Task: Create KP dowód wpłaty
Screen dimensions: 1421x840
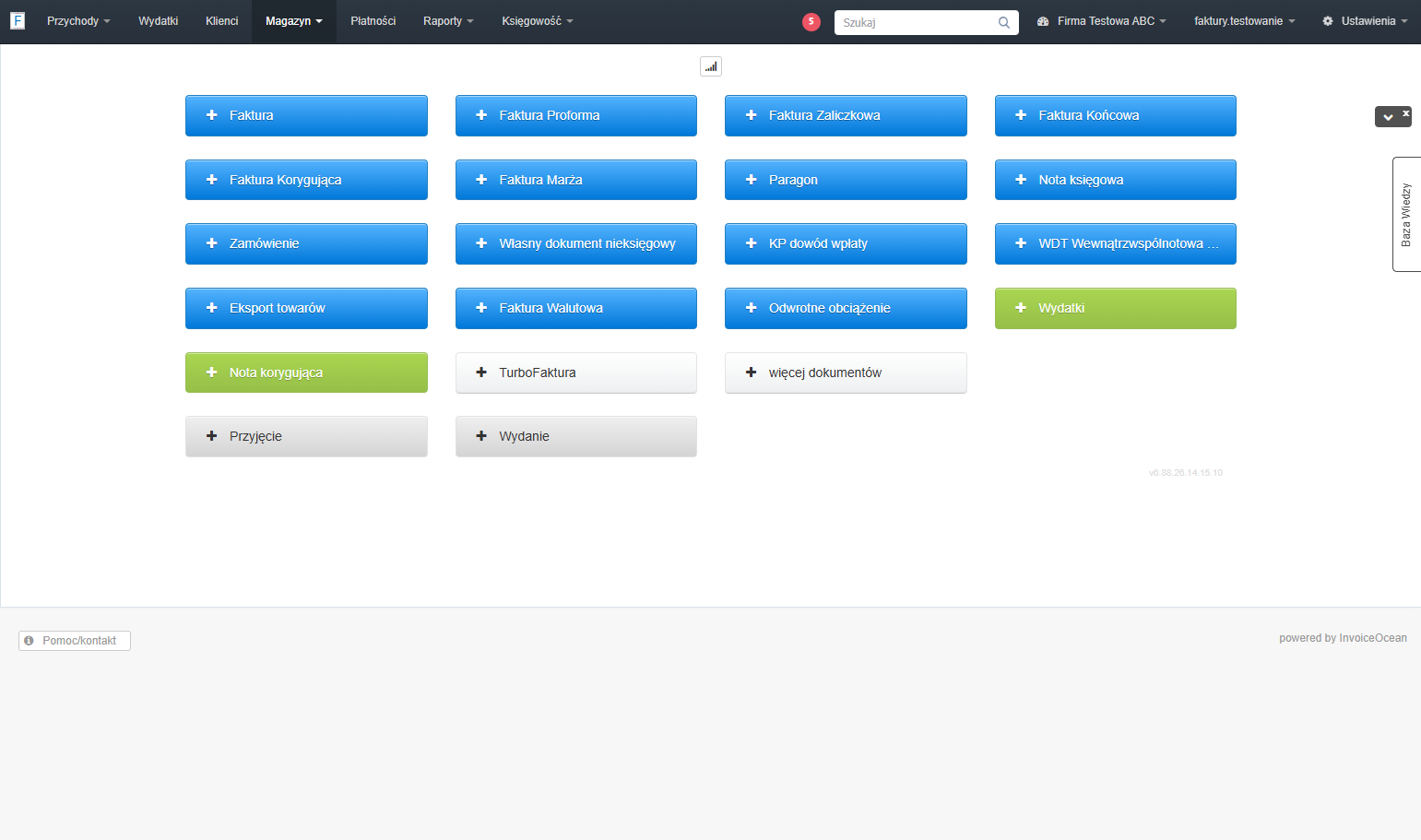Action: tap(846, 243)
